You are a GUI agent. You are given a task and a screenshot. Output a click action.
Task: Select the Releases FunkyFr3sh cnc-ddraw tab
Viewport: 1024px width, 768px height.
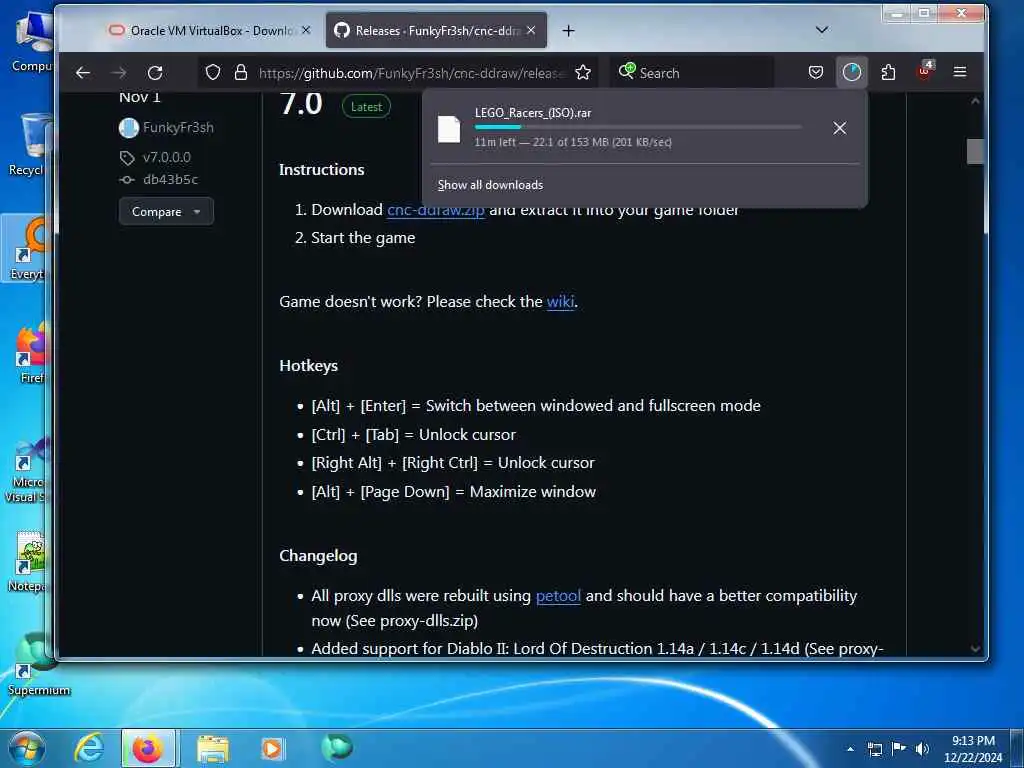430,31
